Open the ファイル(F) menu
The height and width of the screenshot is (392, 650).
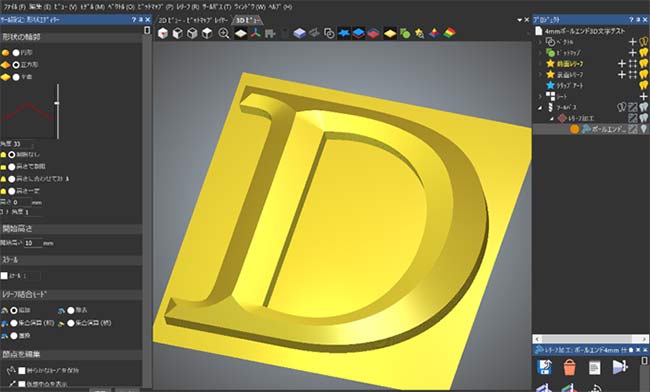pyautogui.click(x=15, y=7)
